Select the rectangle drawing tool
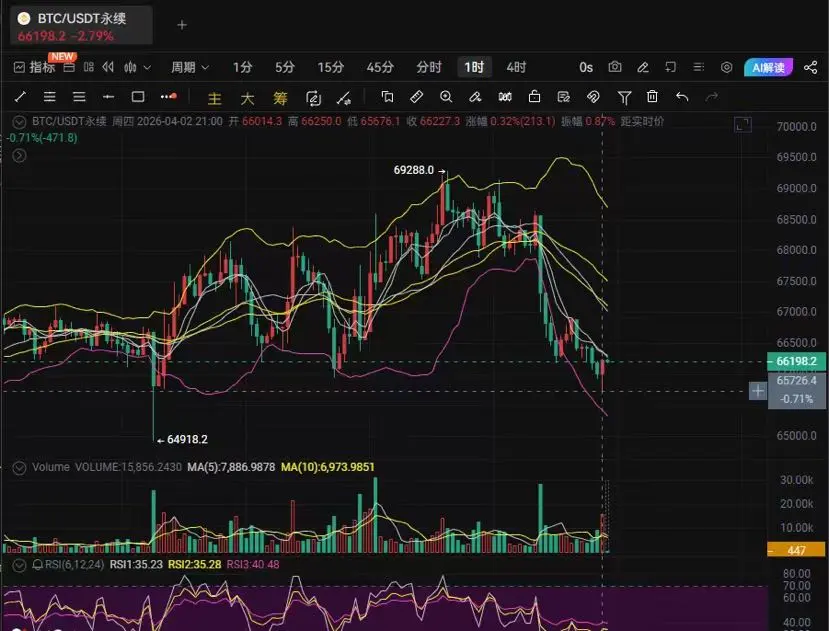This screenshot has width=829, height=631. [x=138, y=97]
